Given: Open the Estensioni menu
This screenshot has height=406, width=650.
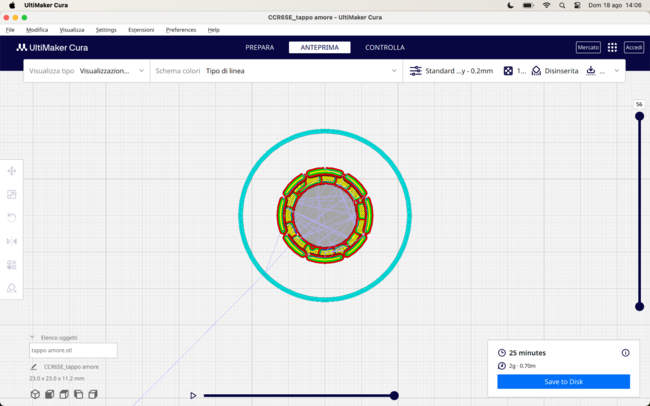Looking at the screenshot, I should tap(141, 30).
